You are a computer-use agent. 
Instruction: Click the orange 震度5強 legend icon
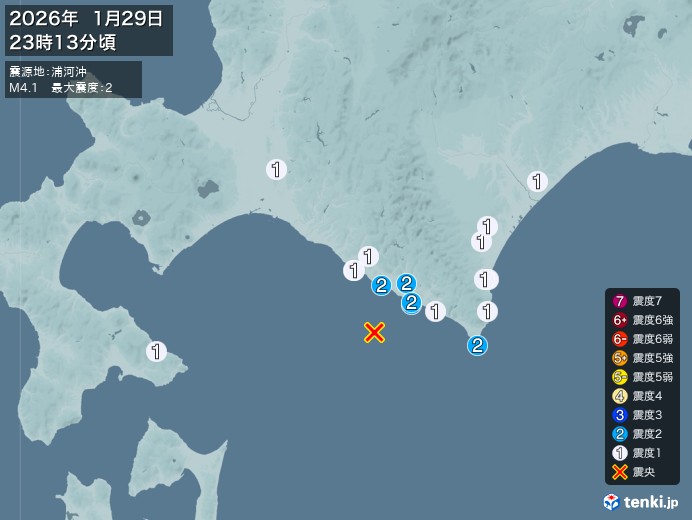pos(620,358)
